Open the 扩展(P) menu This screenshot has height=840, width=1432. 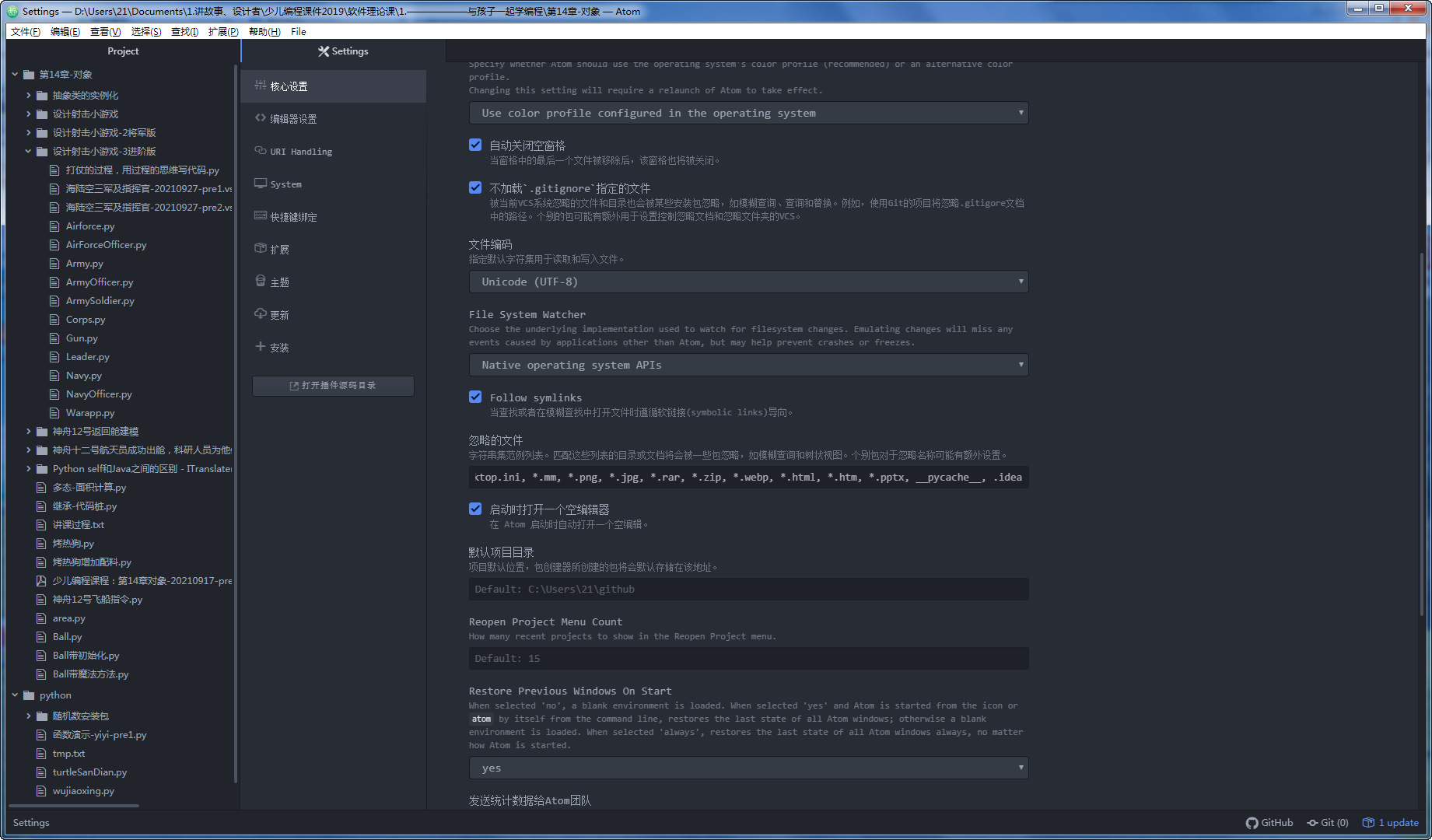coord(223,32)
